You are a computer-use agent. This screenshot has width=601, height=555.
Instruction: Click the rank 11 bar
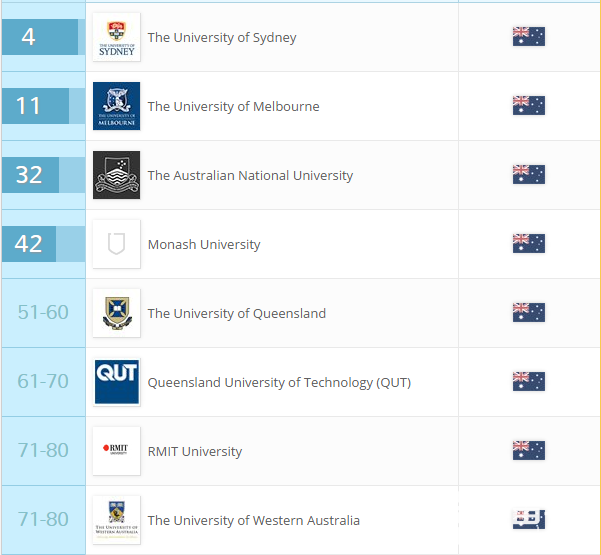click(x=43, y=106)
